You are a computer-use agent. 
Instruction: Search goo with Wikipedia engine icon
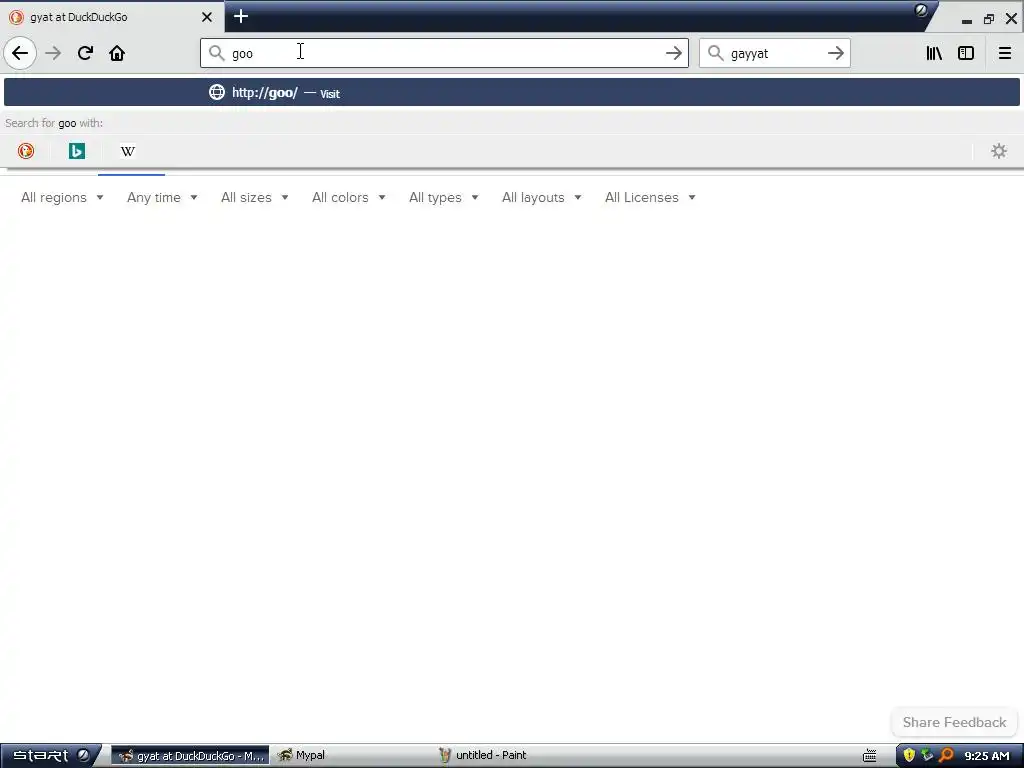(x=127, y=151)
